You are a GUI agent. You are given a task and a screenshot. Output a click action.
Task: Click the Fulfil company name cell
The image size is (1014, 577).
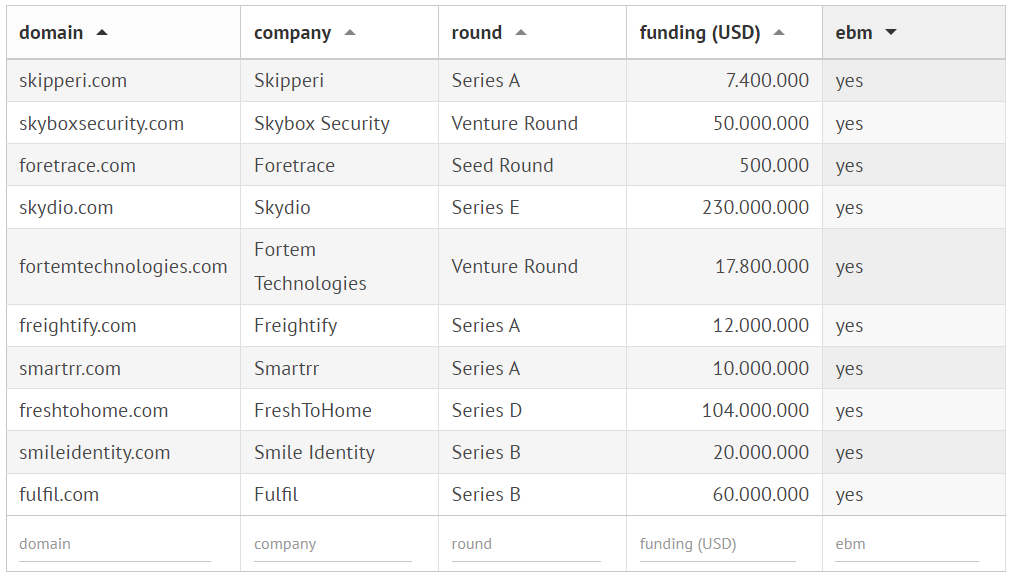click(x=276, y=495)
